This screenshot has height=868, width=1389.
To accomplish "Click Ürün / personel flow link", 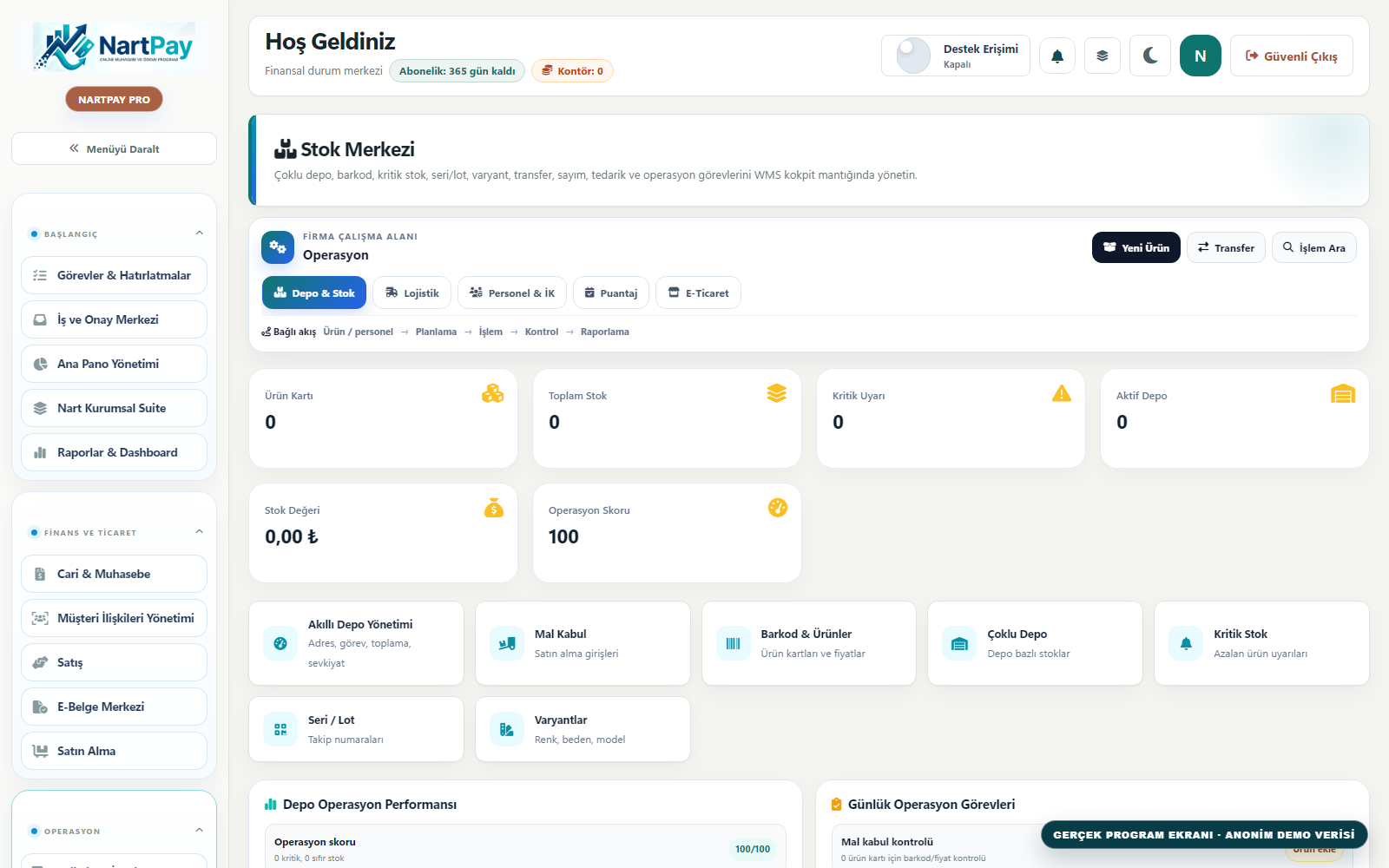I will click(358, 332).
